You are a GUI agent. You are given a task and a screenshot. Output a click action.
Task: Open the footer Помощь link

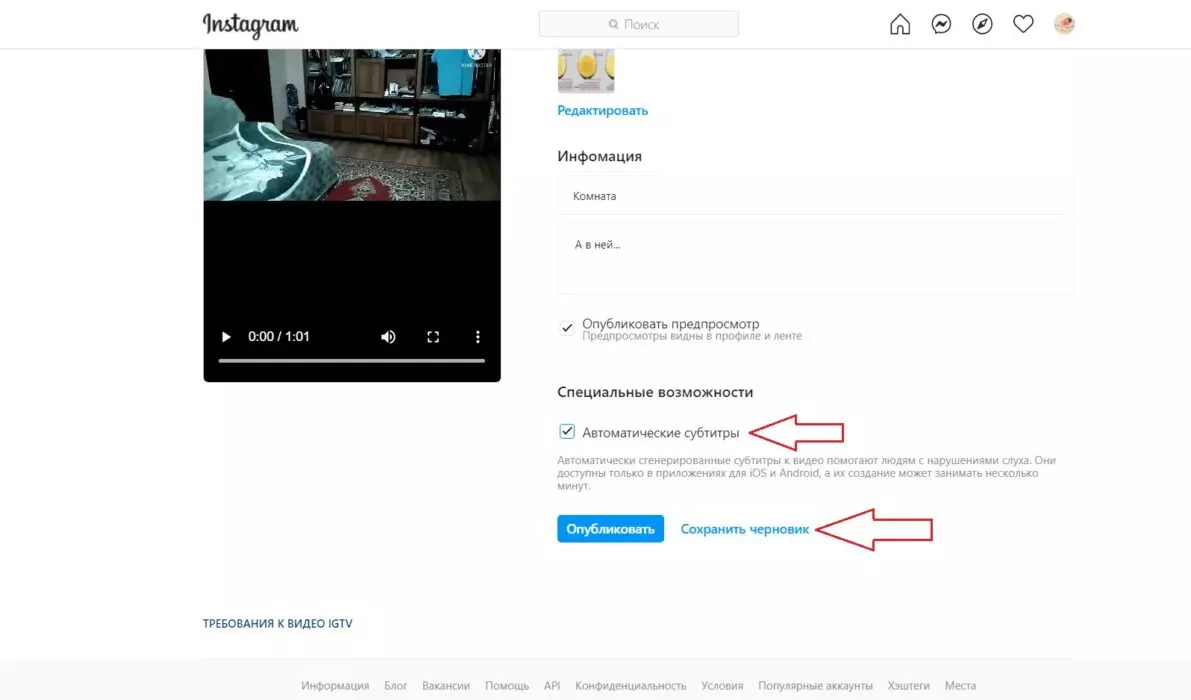pyautogui.click(x=507, y=686)
